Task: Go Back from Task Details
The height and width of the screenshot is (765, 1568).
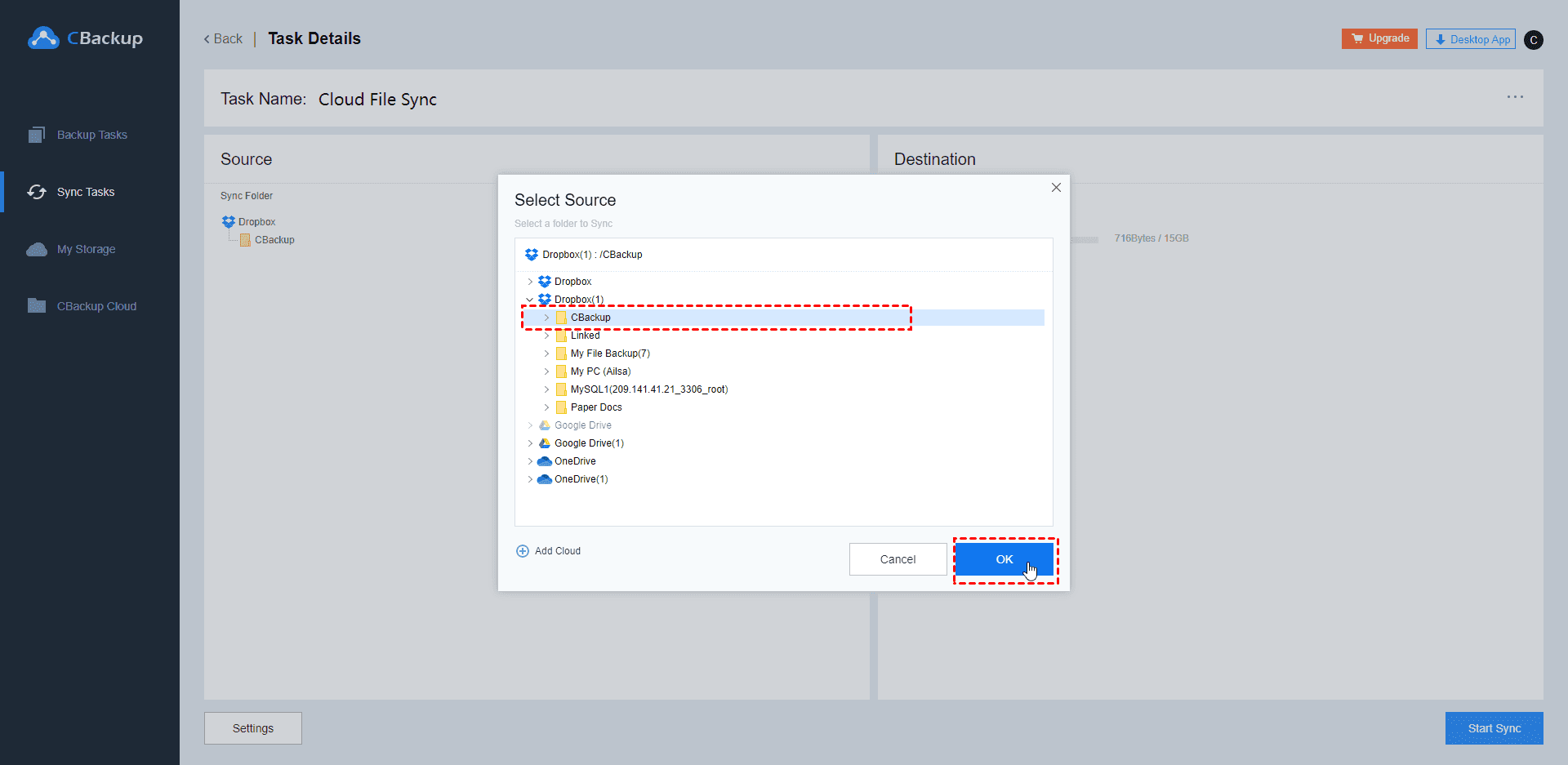Action: click(x=223, y=38)
